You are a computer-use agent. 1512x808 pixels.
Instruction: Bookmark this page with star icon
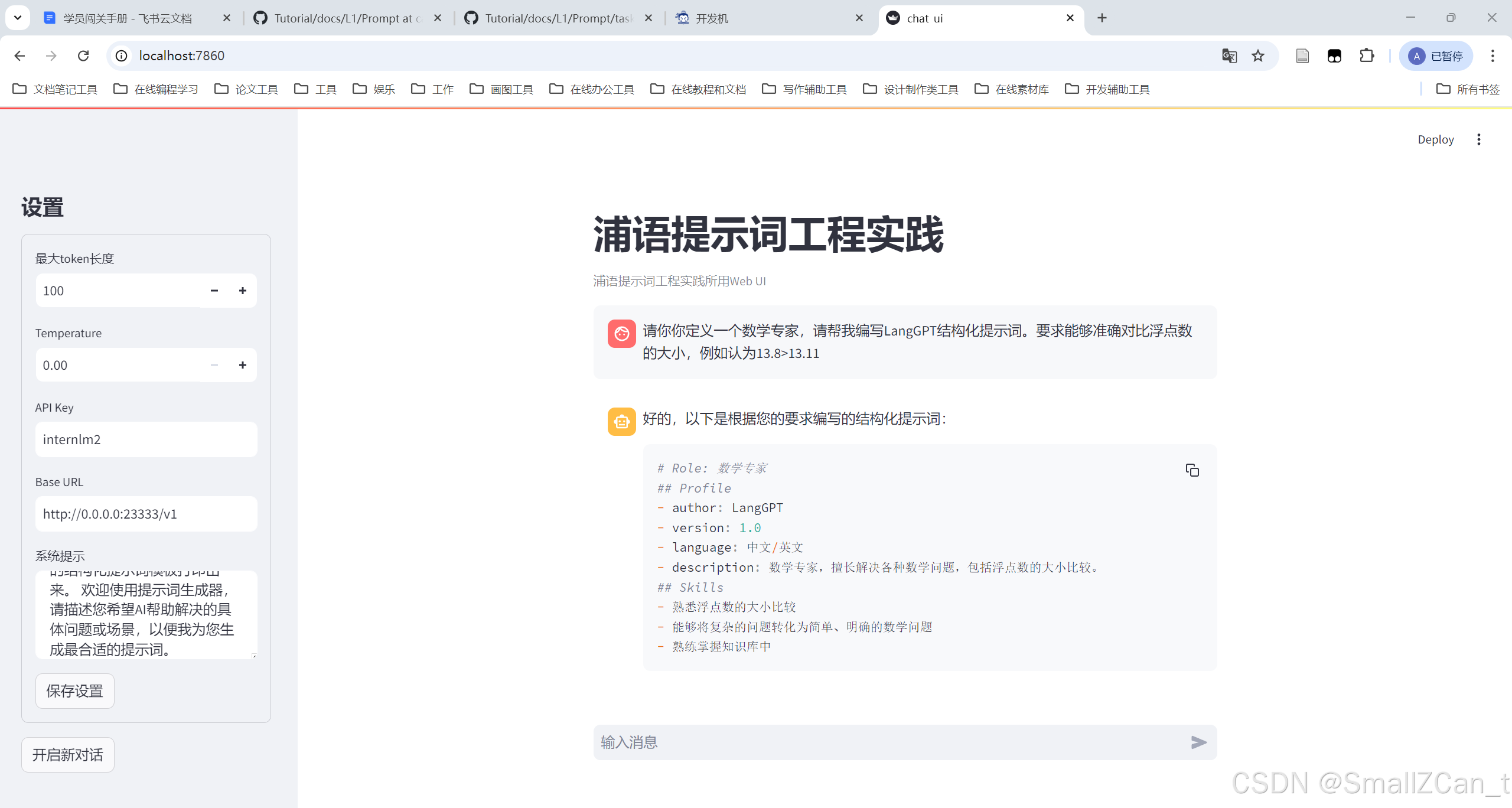[1258, 56]
